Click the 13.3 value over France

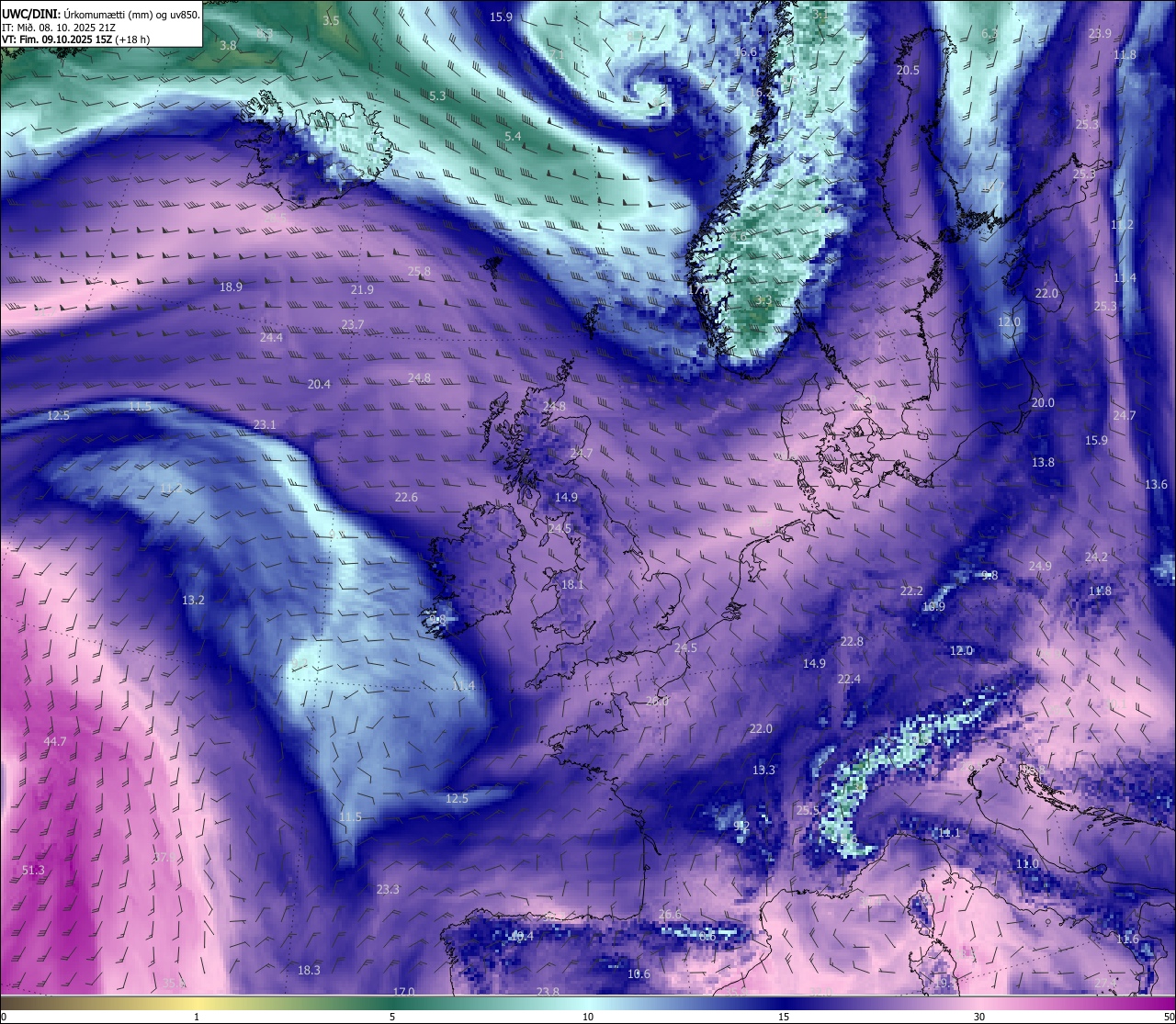tap(763, 770)
